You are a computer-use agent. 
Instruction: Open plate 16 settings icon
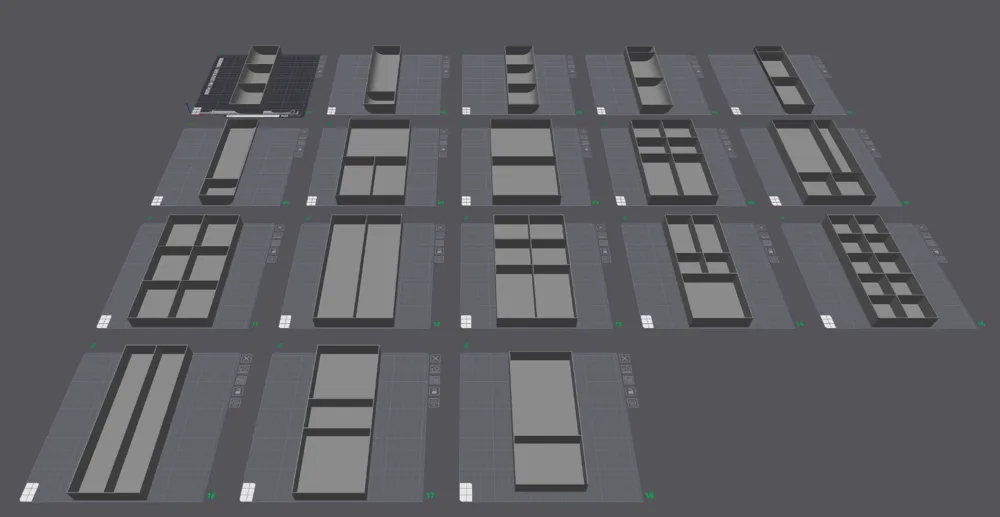click(233, 403)
